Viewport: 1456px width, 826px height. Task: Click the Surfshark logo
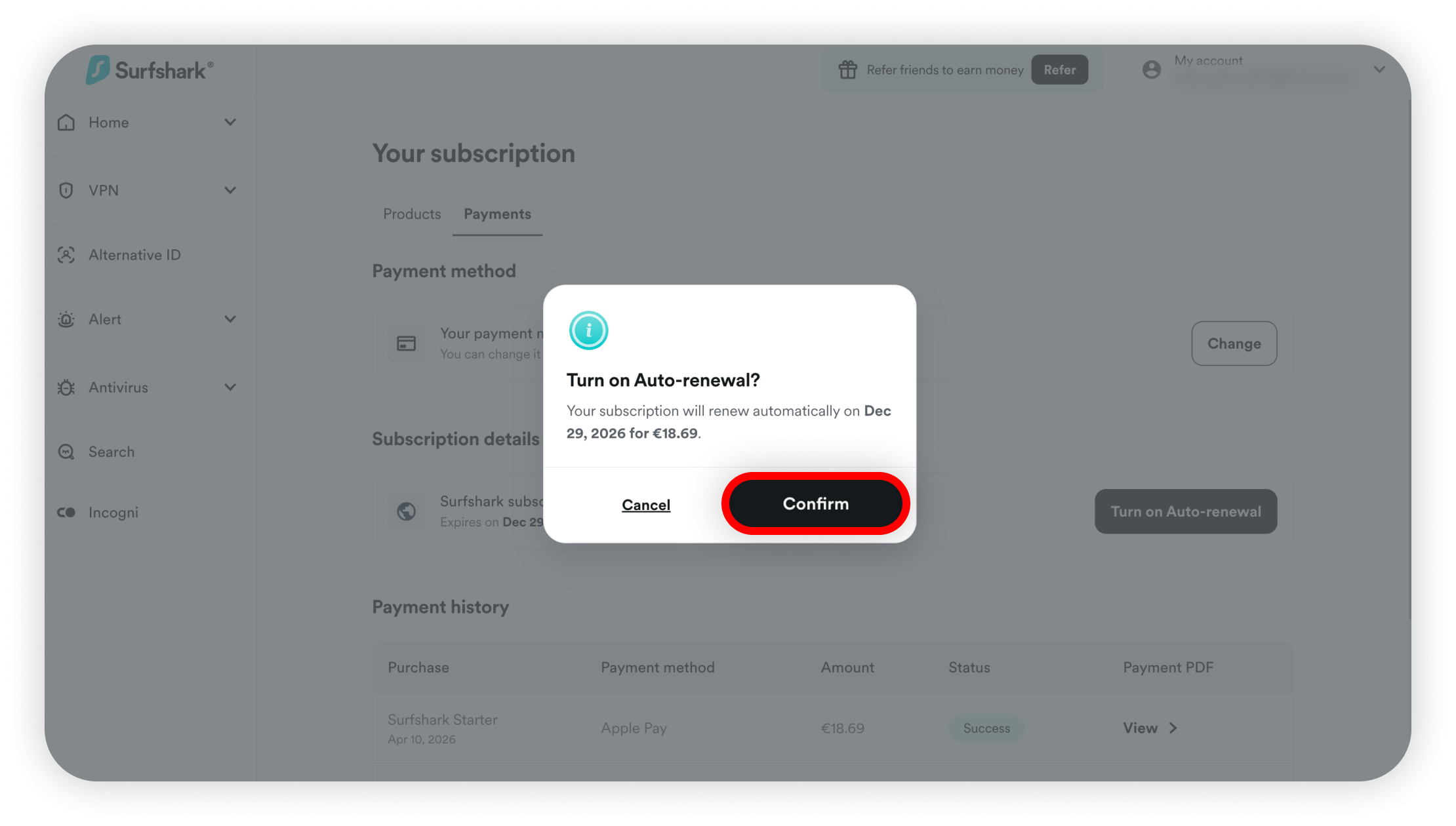tap(150, 69)
